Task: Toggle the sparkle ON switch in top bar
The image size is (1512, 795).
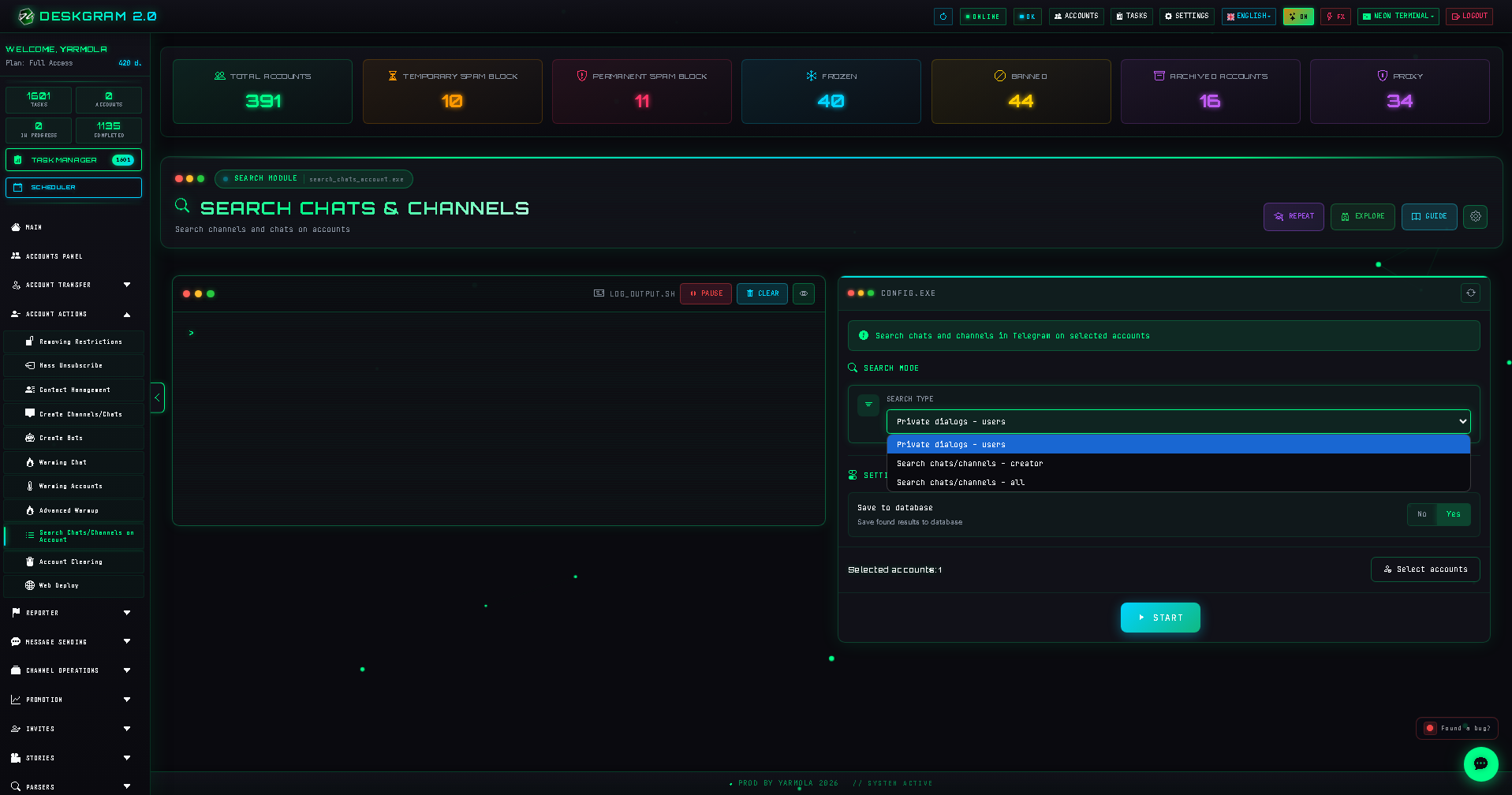Action: point(1297,17)
